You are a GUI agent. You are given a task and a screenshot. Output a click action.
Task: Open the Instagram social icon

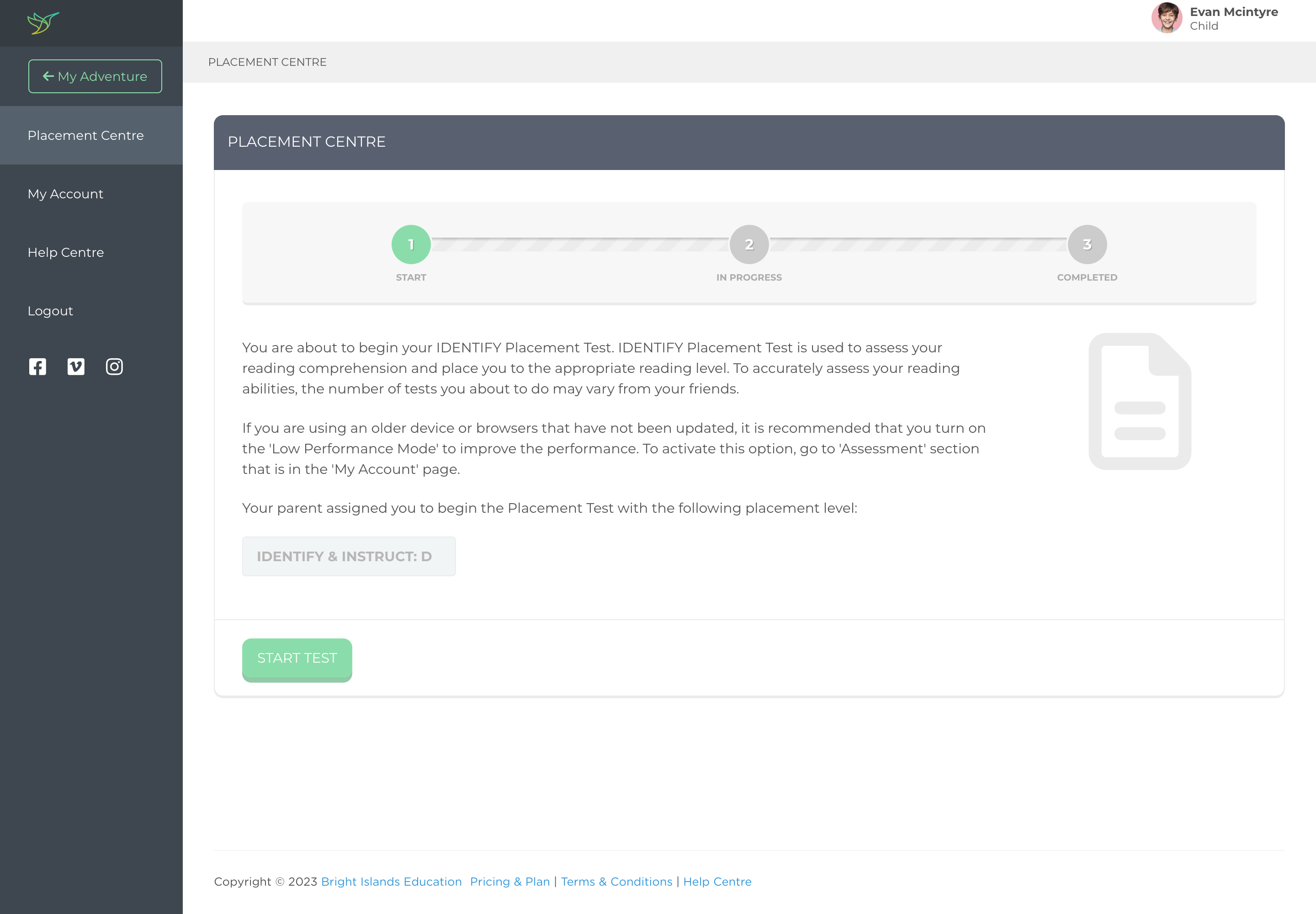point(115,367)
